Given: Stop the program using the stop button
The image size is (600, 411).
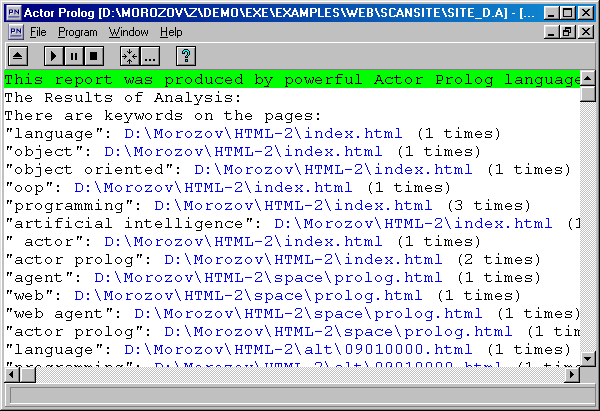Looking at the screenshot, I should point(94,56).
